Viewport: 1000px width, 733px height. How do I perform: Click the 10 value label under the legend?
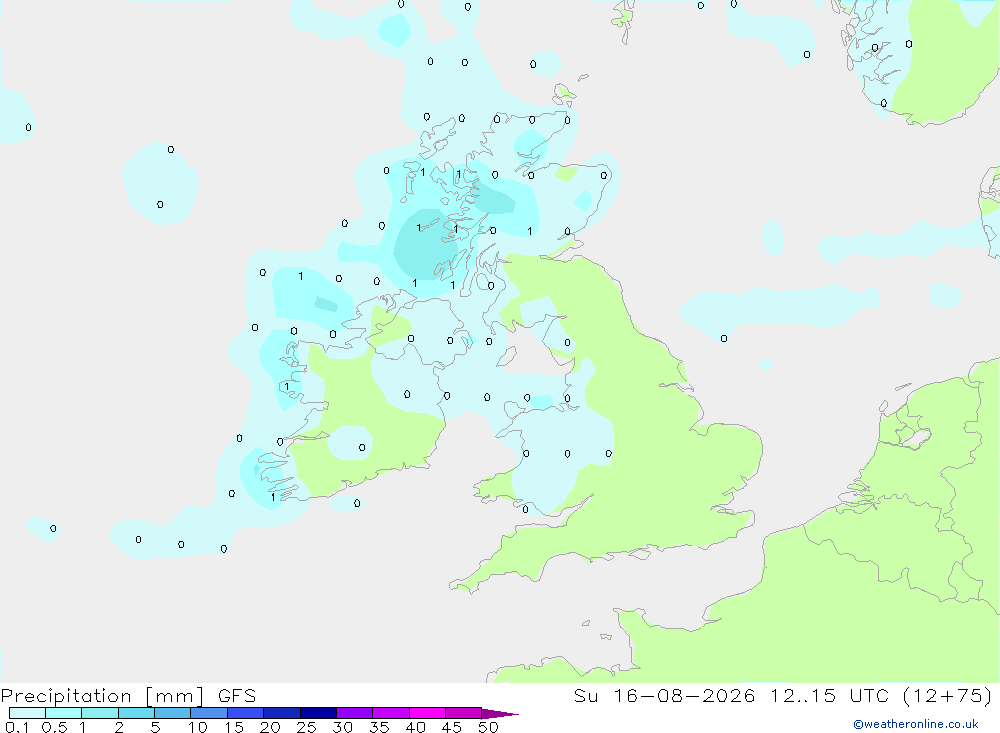point(197,727)
